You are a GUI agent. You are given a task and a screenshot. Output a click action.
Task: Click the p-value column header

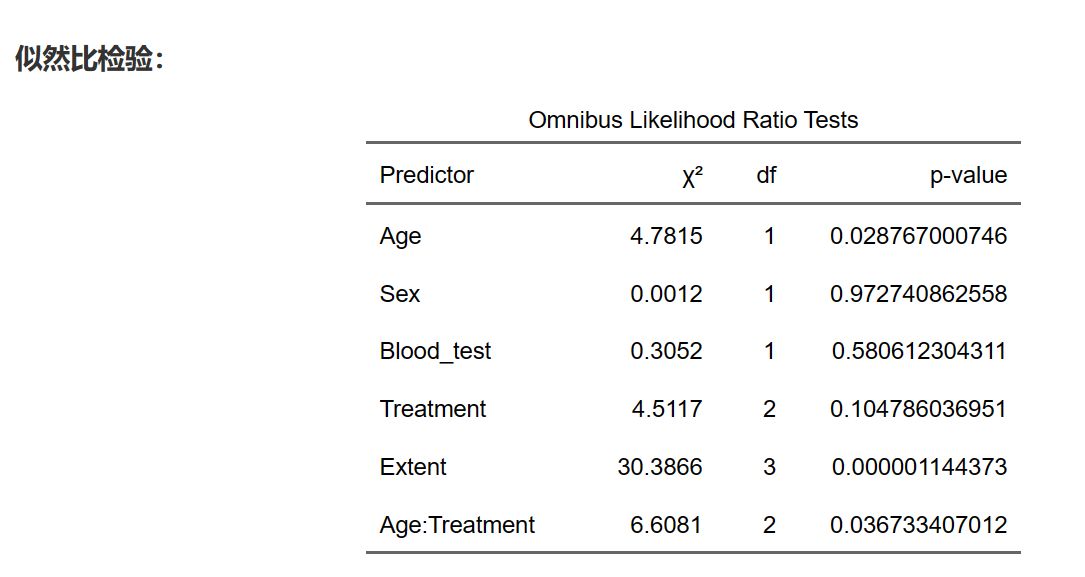968,176
